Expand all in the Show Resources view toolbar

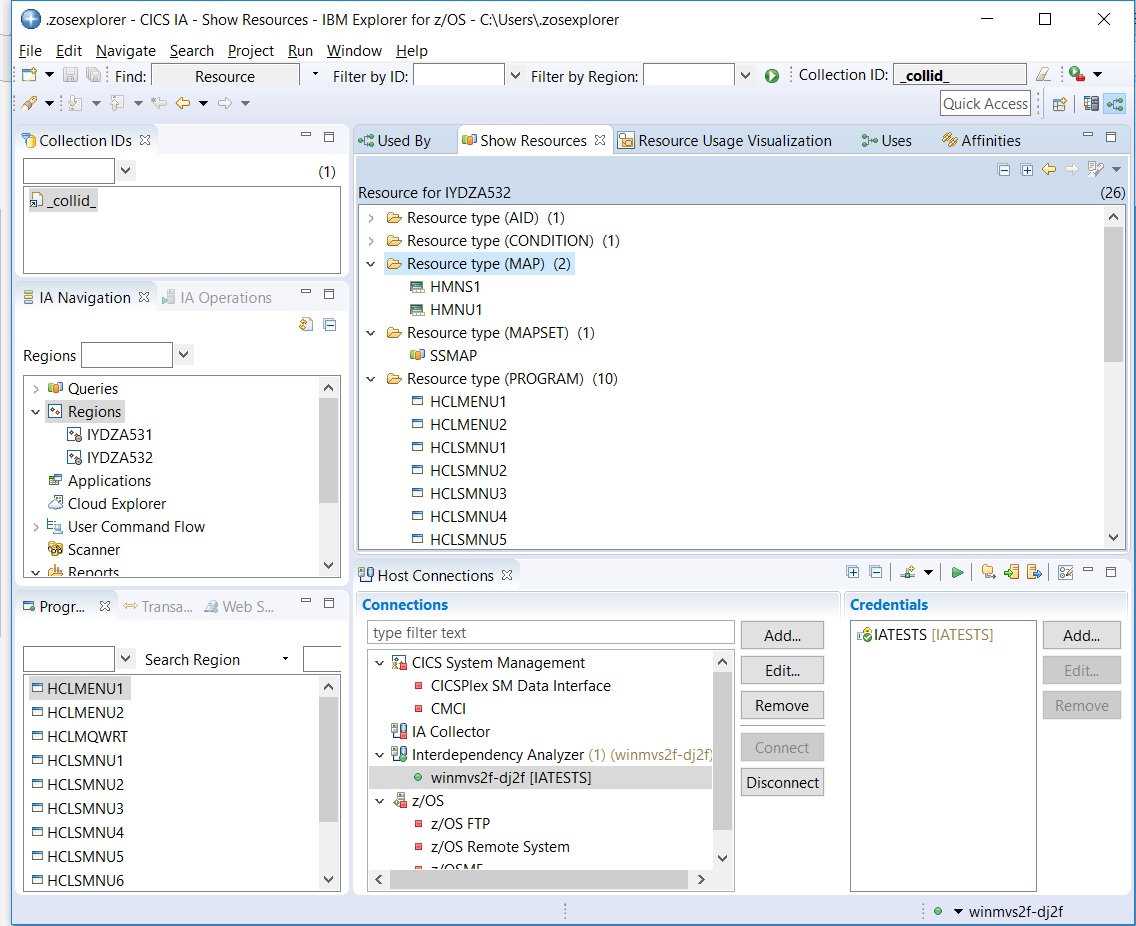coord(1027,170)
